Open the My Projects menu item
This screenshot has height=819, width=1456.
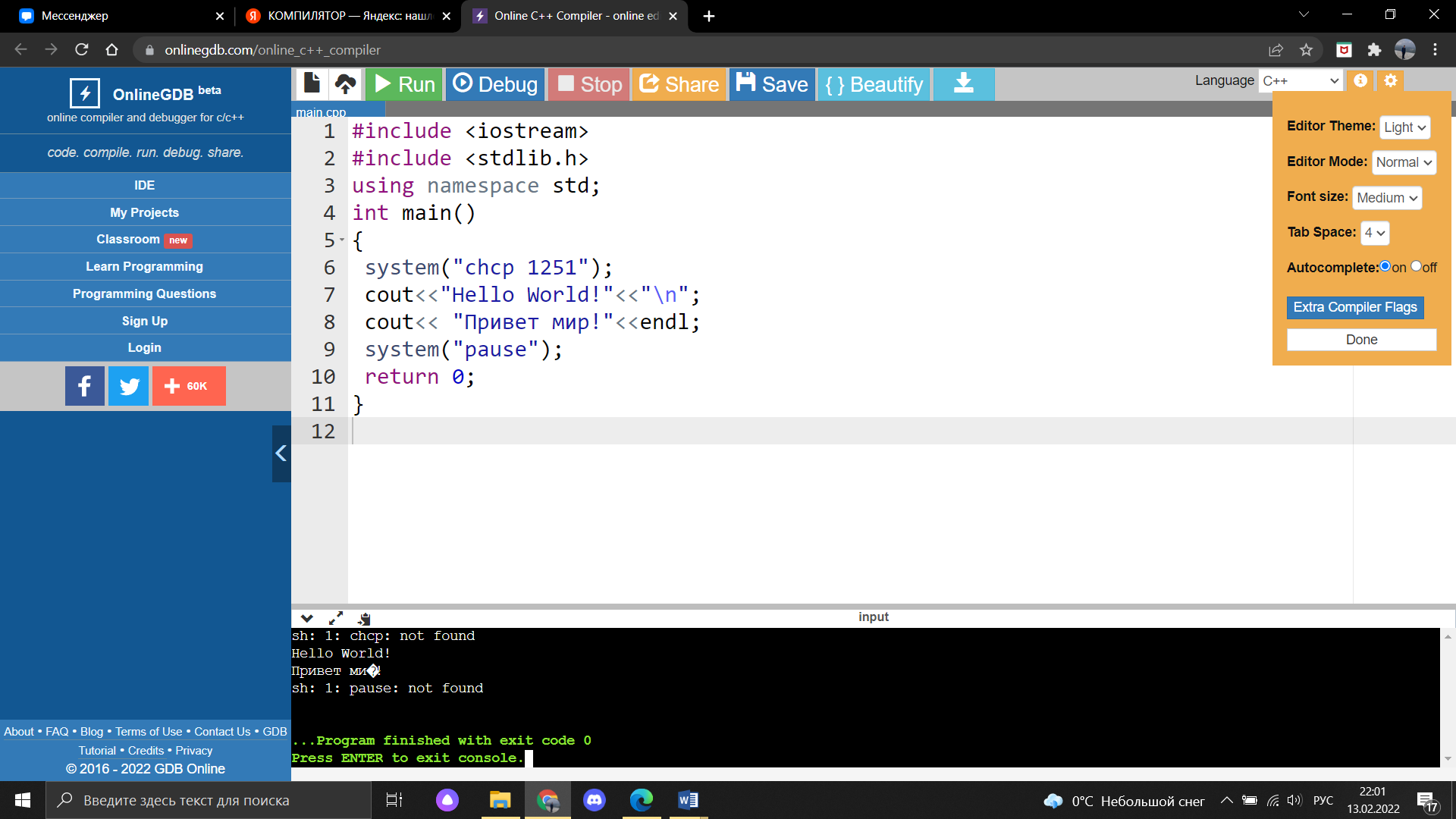point(144,212)
